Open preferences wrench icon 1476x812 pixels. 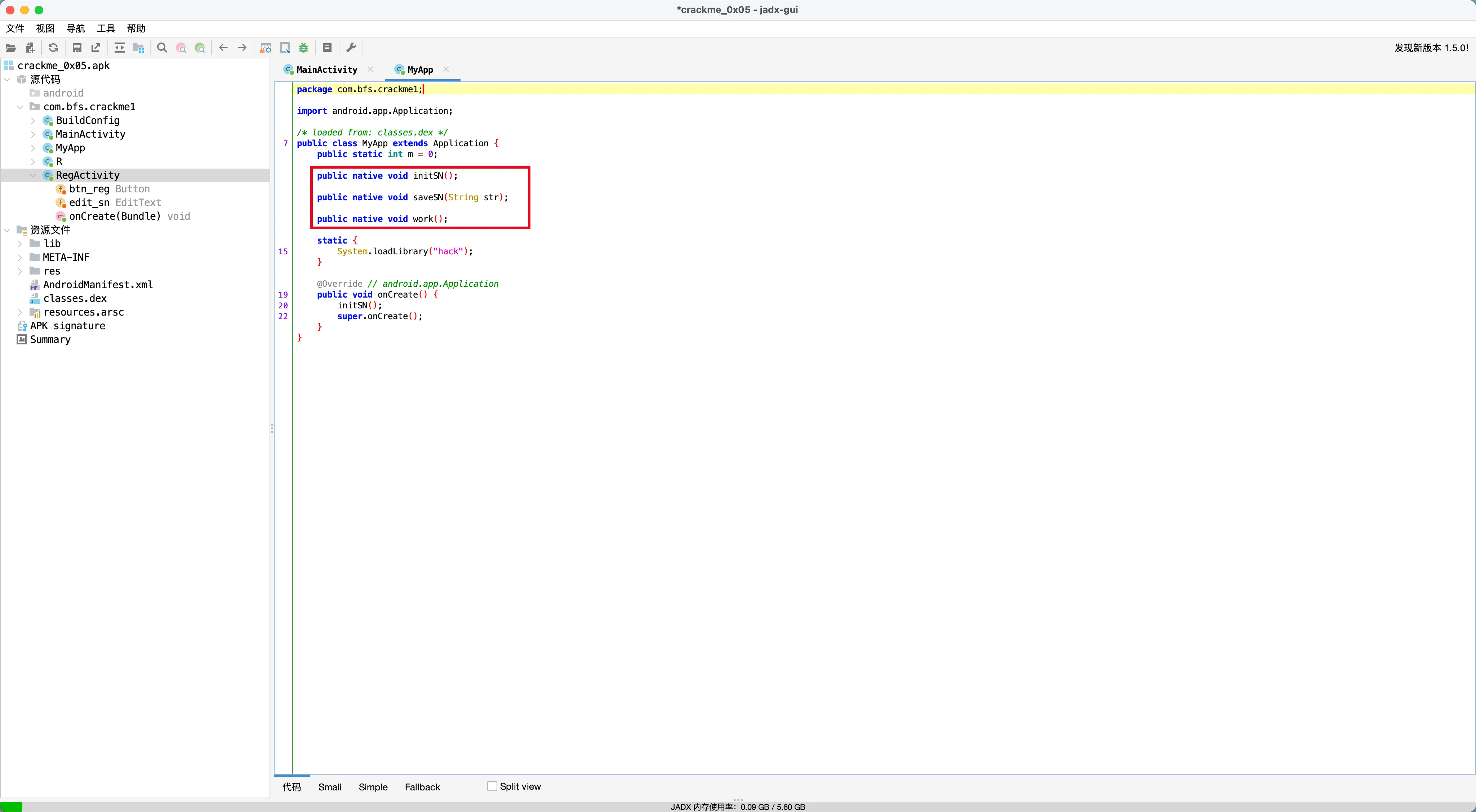351,48
